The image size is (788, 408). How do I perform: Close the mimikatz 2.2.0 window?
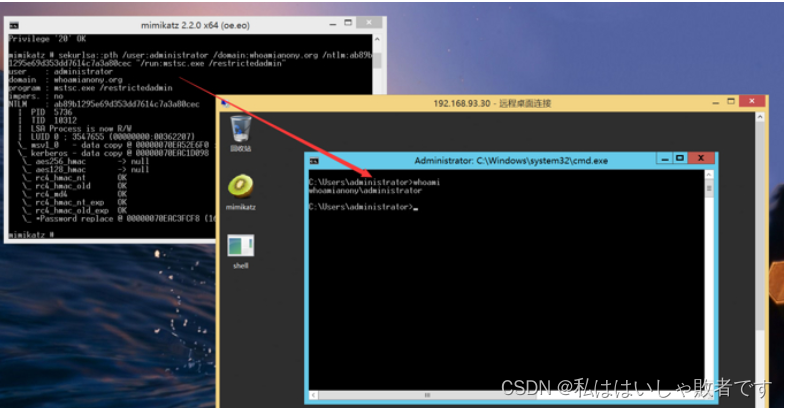tap(370, 23)
